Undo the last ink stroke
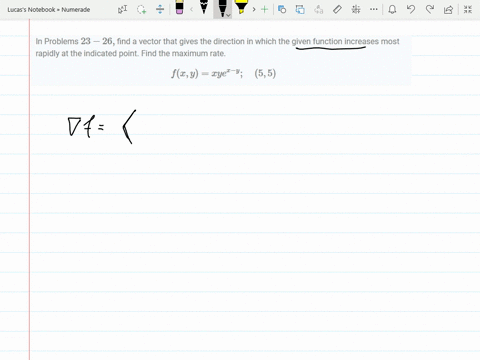 411,9
